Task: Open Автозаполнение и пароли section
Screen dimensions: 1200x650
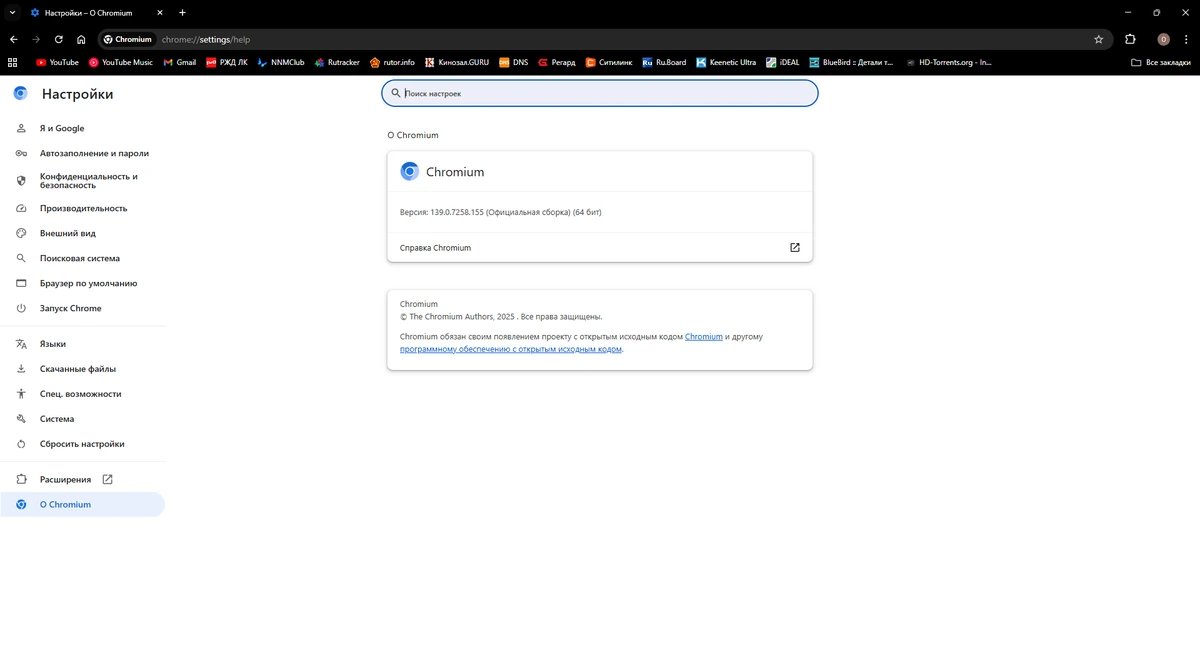Action: 82,153
